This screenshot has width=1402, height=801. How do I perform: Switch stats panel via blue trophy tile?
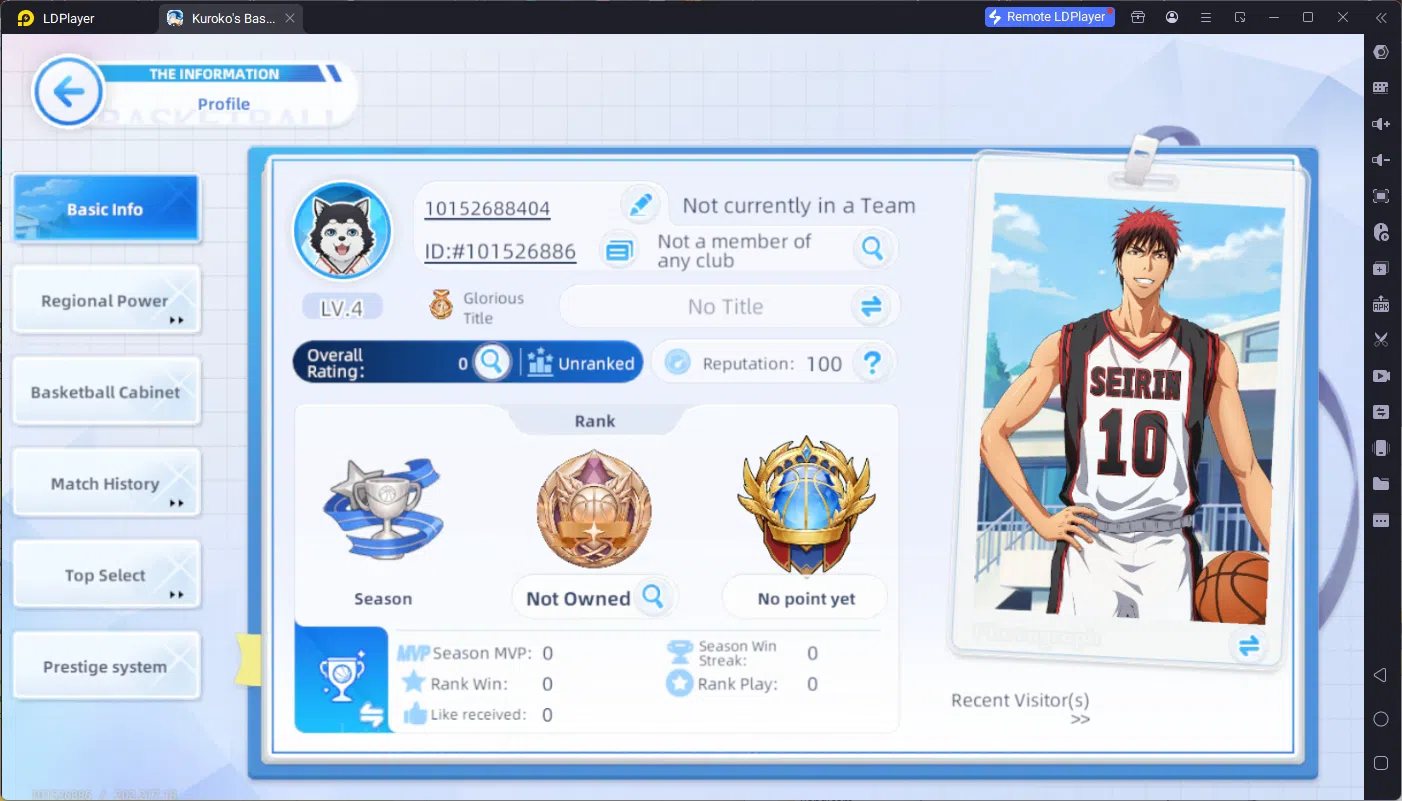click(x=341, y=679)
